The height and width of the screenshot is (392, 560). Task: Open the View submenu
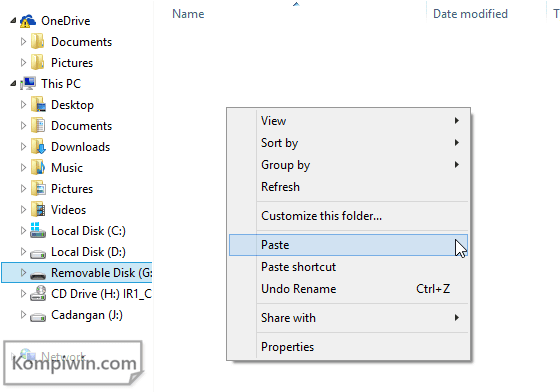pos(348,121)
